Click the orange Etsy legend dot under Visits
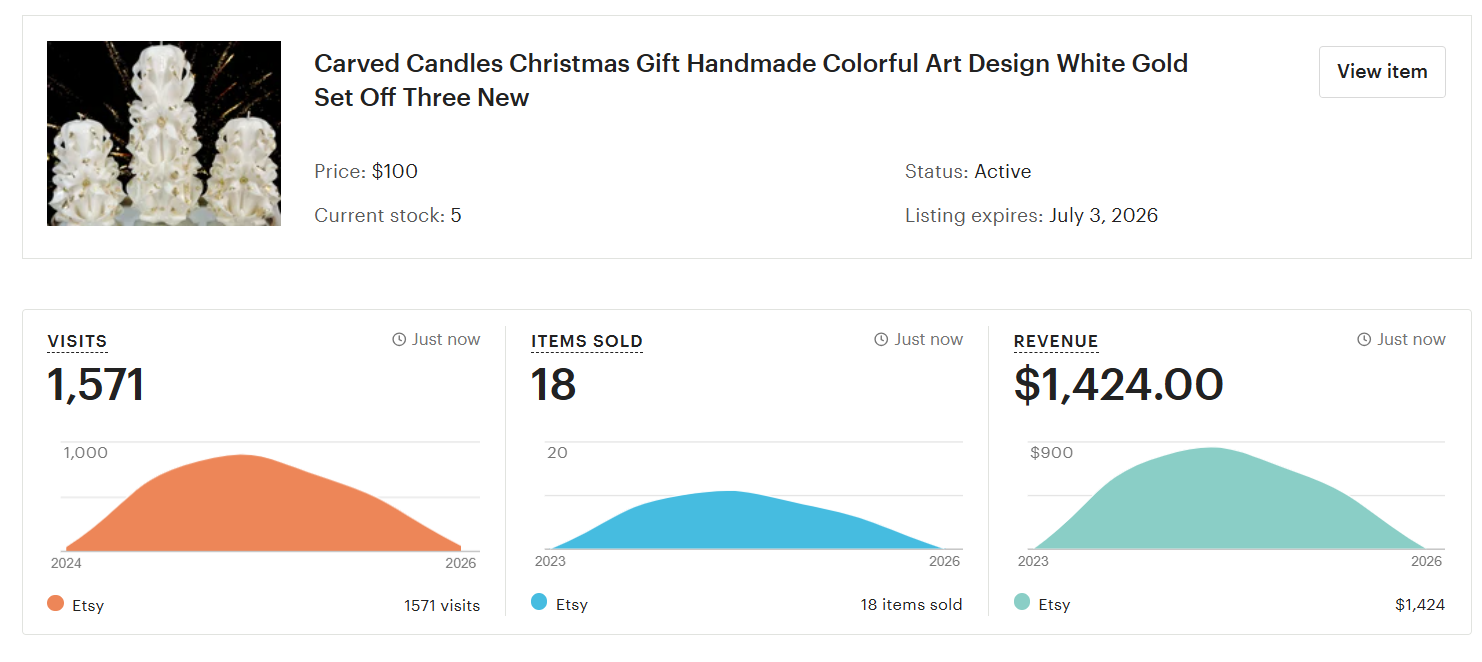1482x662 pixels. coord(55,603)
